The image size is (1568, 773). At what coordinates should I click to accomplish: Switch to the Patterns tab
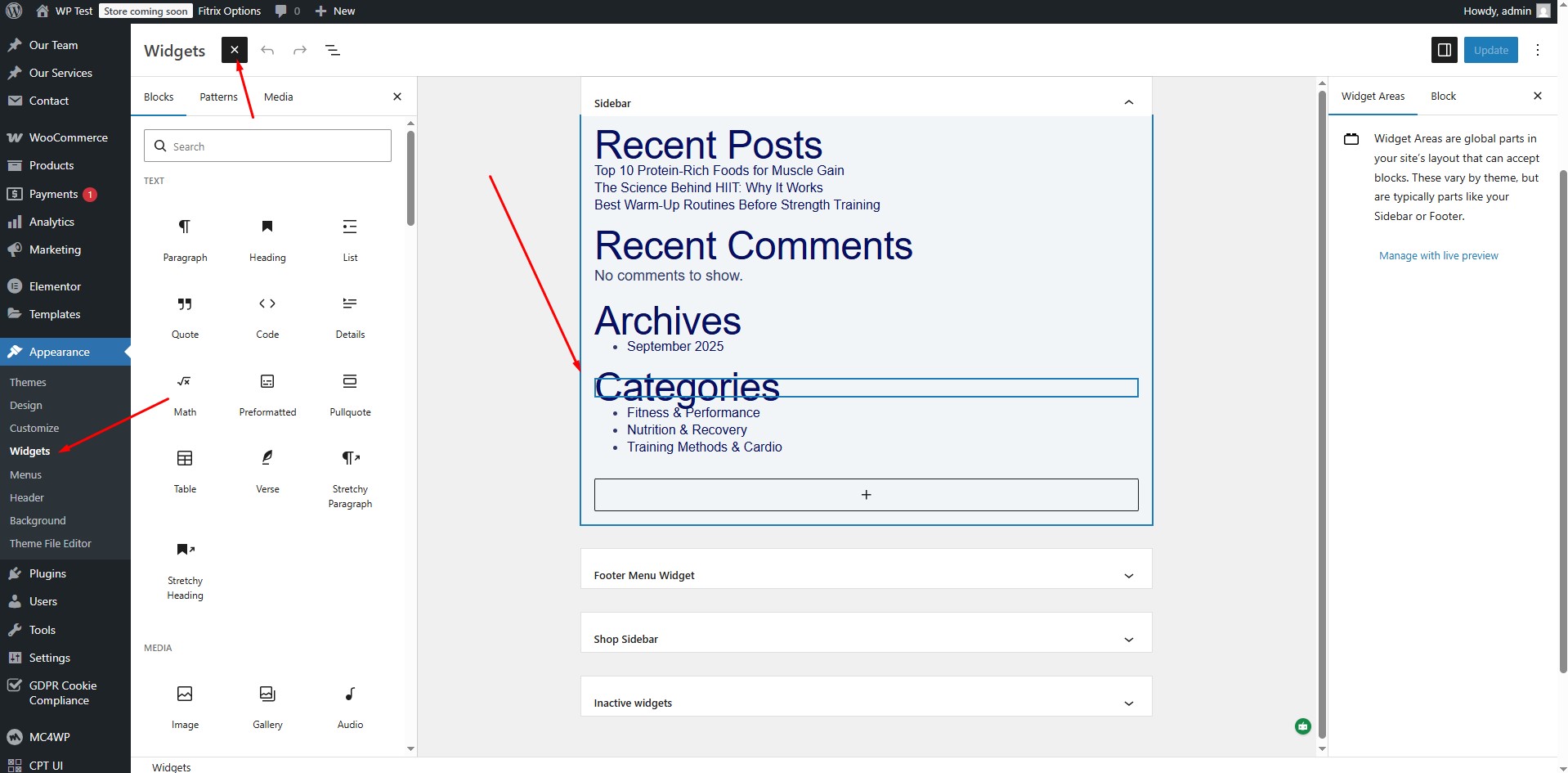coord(218,97)
